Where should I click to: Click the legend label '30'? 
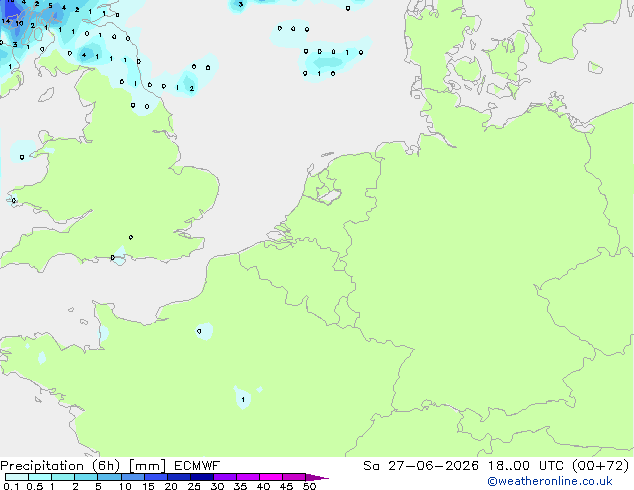click(217, 486)
